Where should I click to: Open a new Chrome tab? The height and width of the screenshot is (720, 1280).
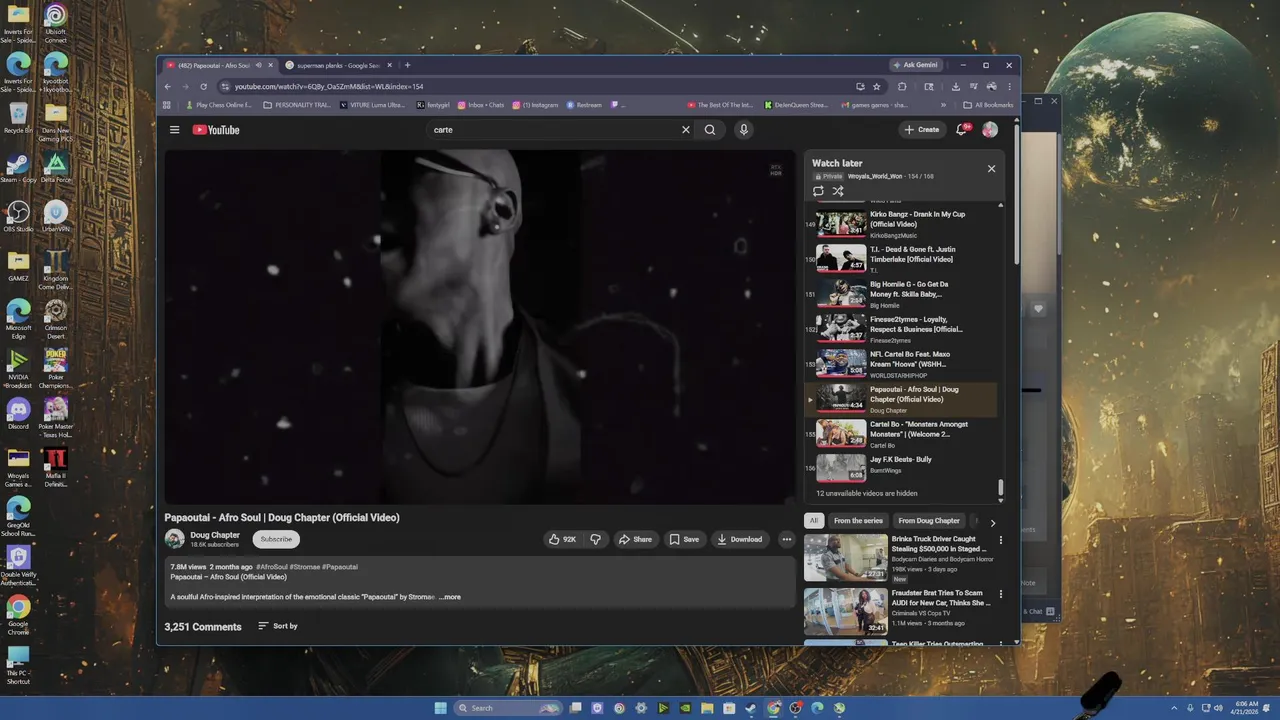coord(407,65)
